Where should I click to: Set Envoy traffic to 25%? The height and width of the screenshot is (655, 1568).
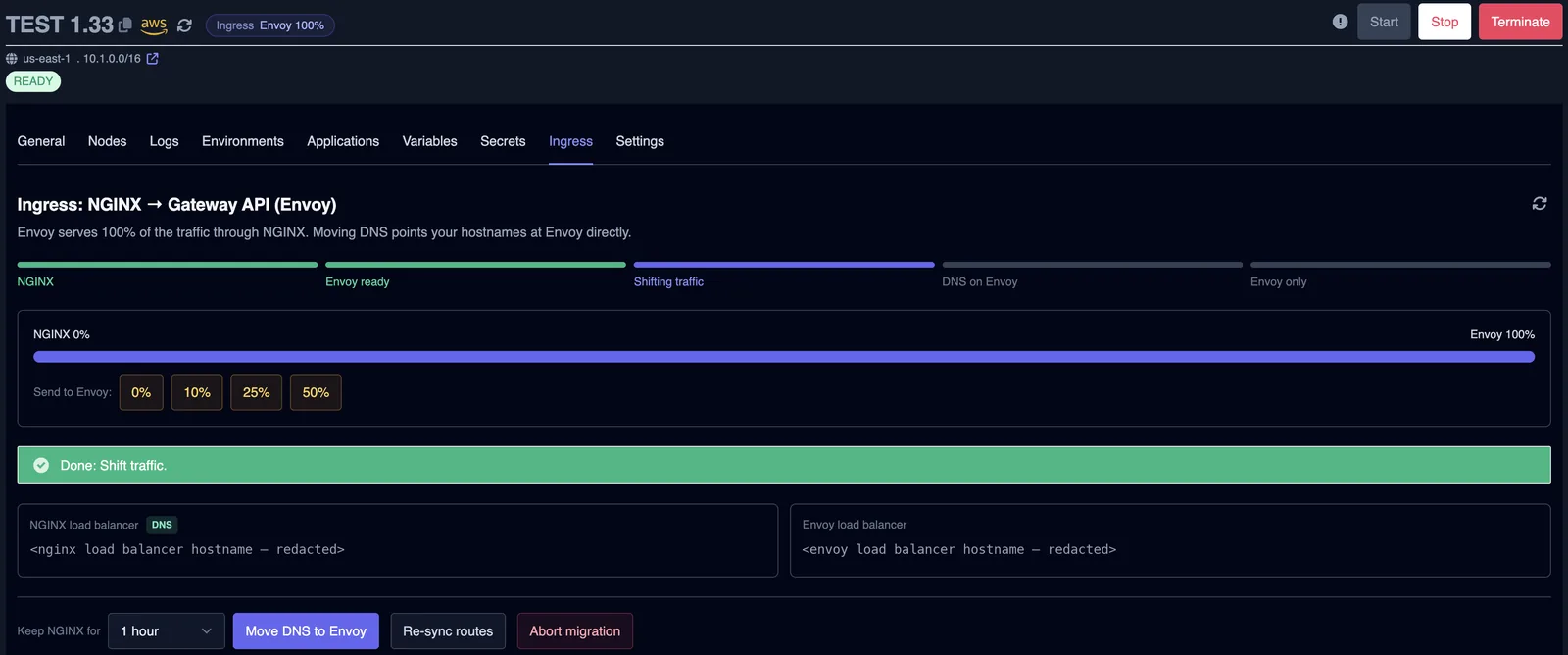click(x=257, y=392)
